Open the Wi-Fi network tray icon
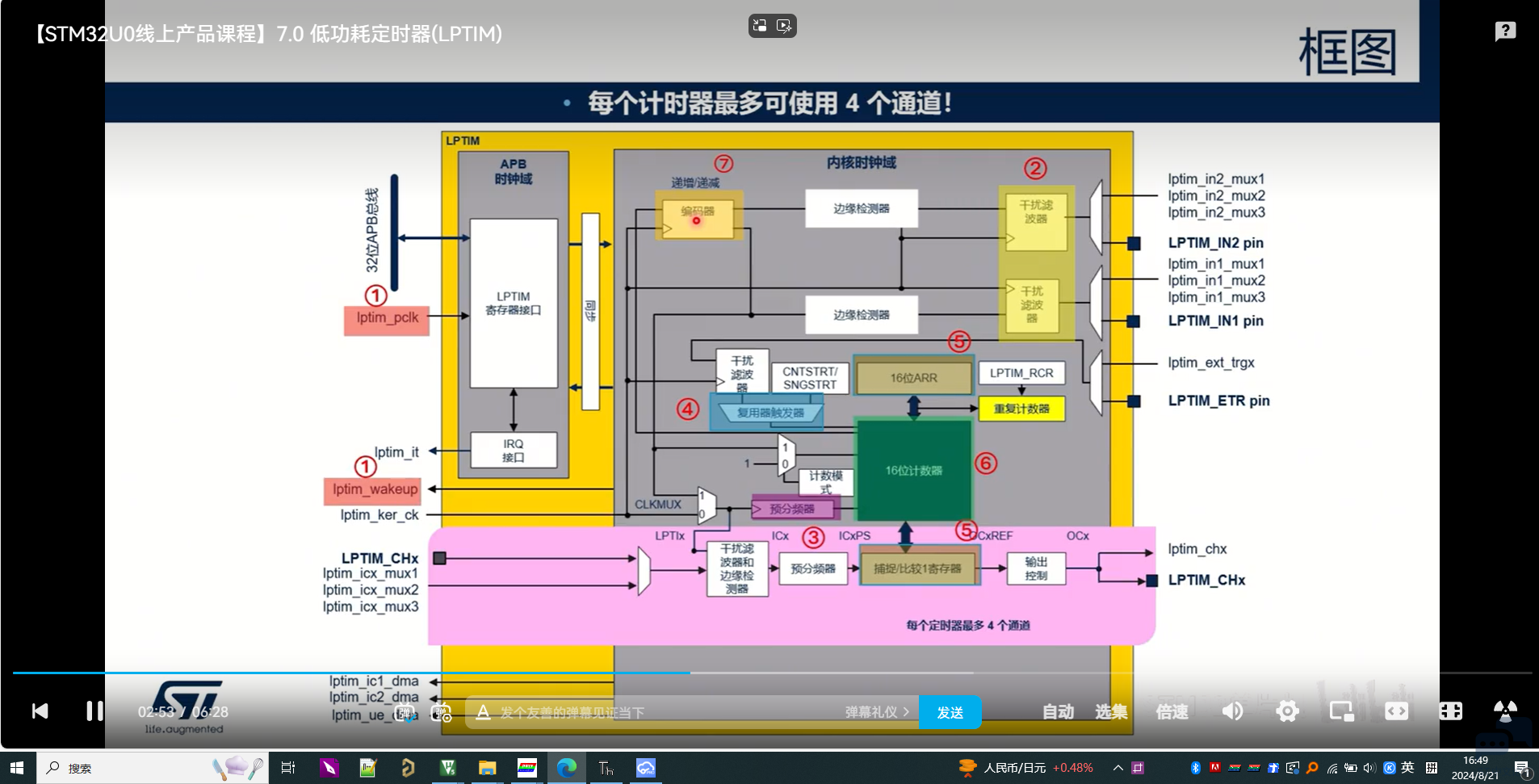Image resolution: width=1539 pixels, height=784 pixels. [x=1331, y=768]
